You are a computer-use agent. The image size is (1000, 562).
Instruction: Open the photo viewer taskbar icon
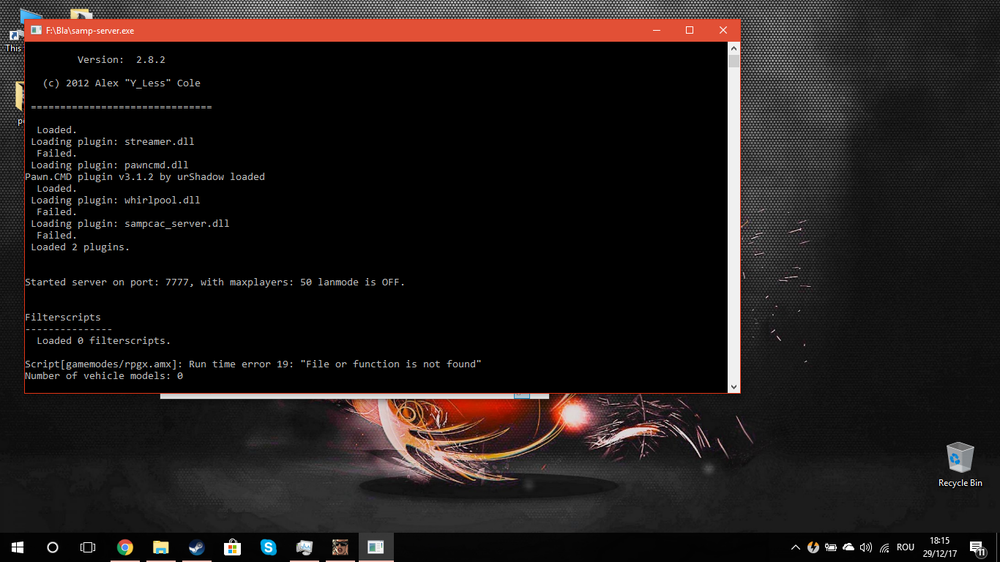[304, 547]
